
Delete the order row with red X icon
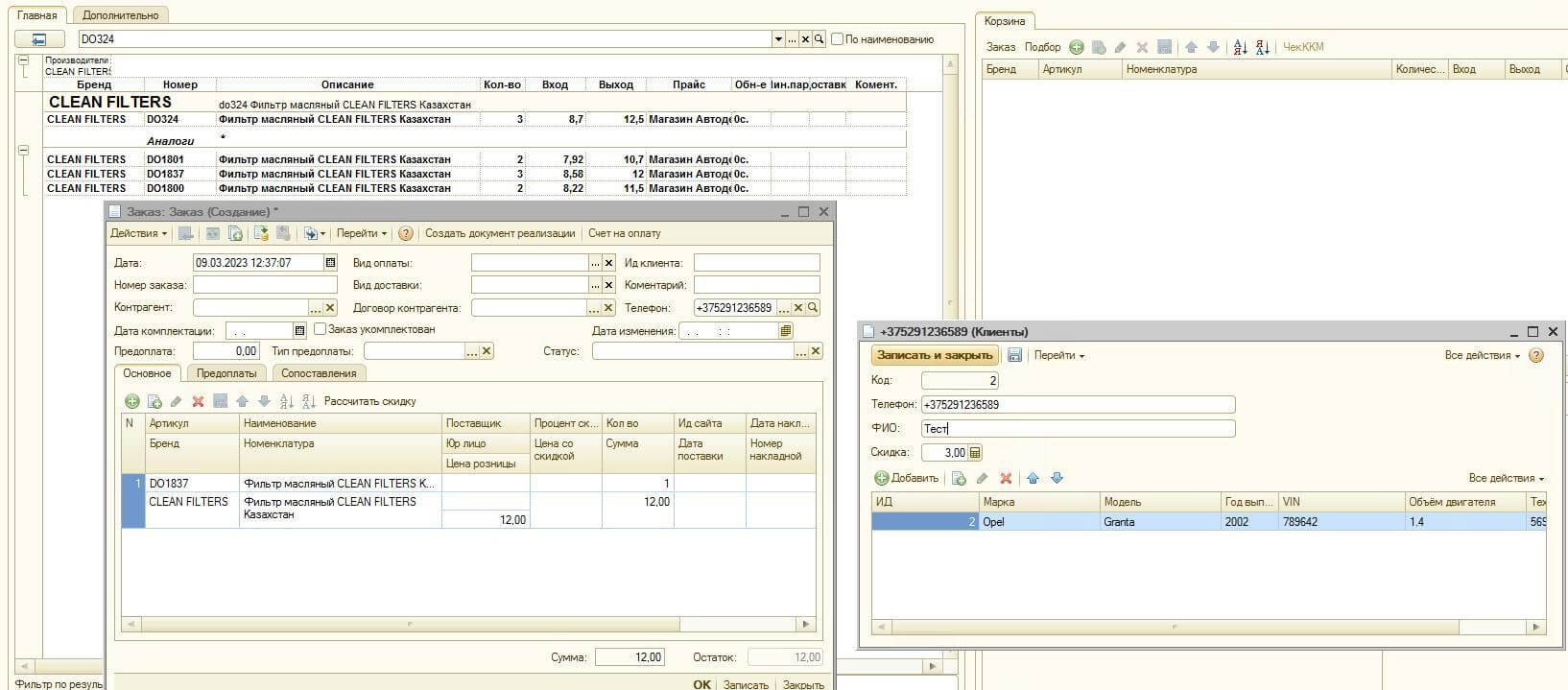[198, 401]
